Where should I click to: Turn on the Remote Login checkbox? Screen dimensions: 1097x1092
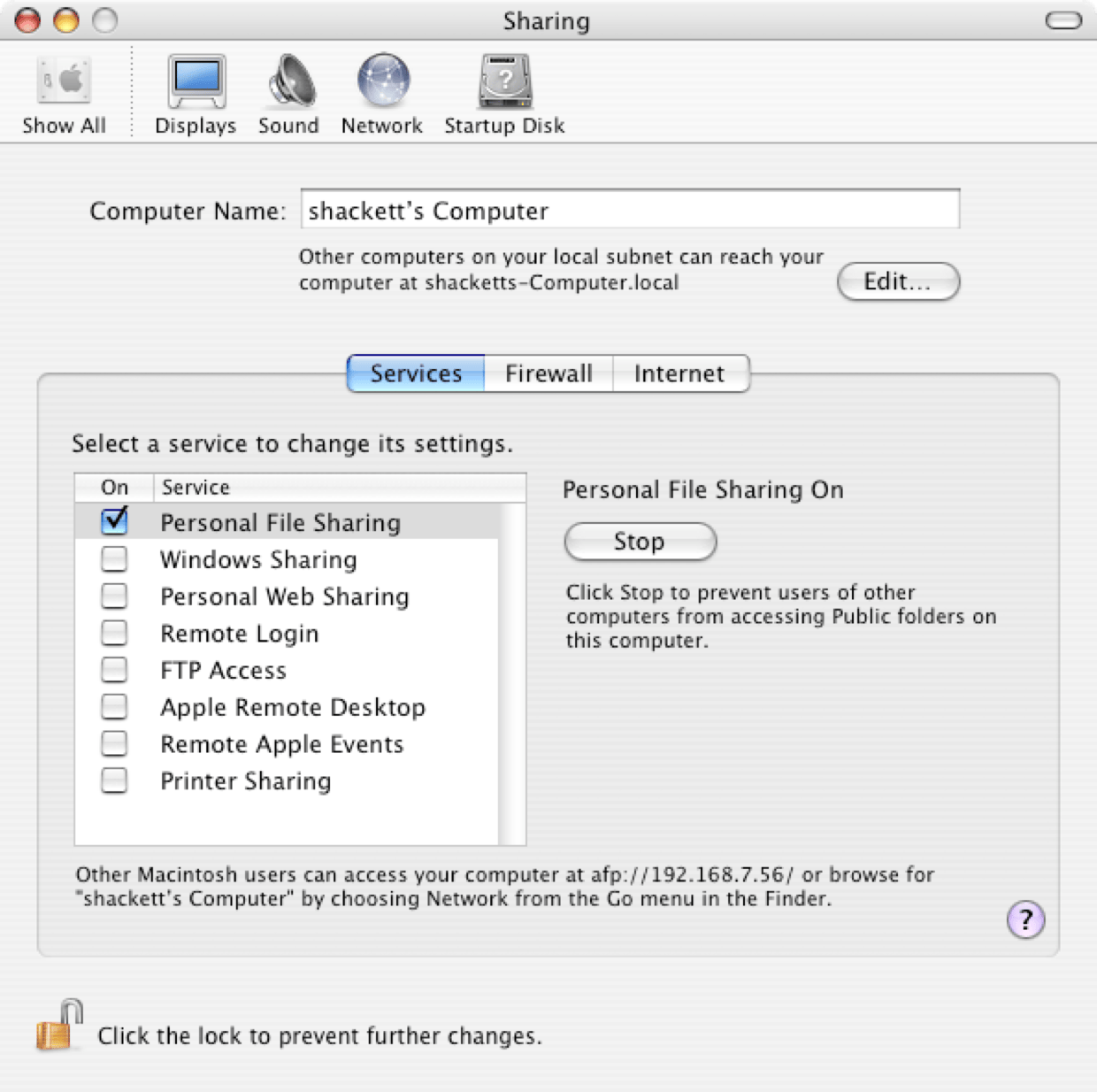[x=114, y=633]
